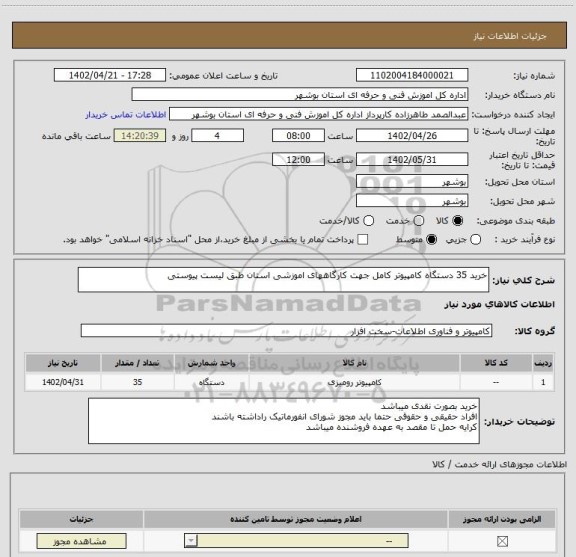
Task: Click the quantity cell showing 35
Action: coord(137,382)
